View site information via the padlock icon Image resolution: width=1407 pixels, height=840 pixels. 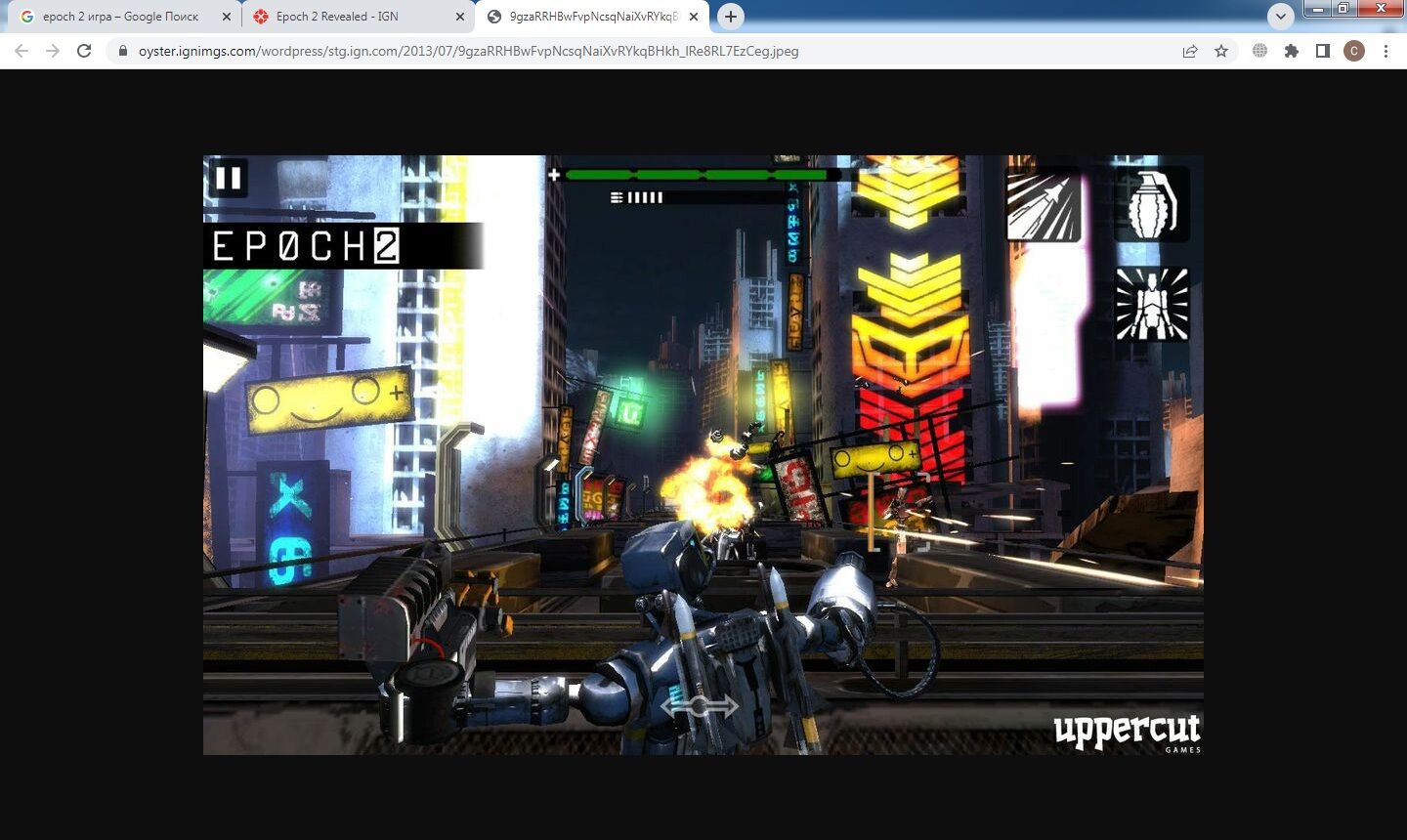122,51
